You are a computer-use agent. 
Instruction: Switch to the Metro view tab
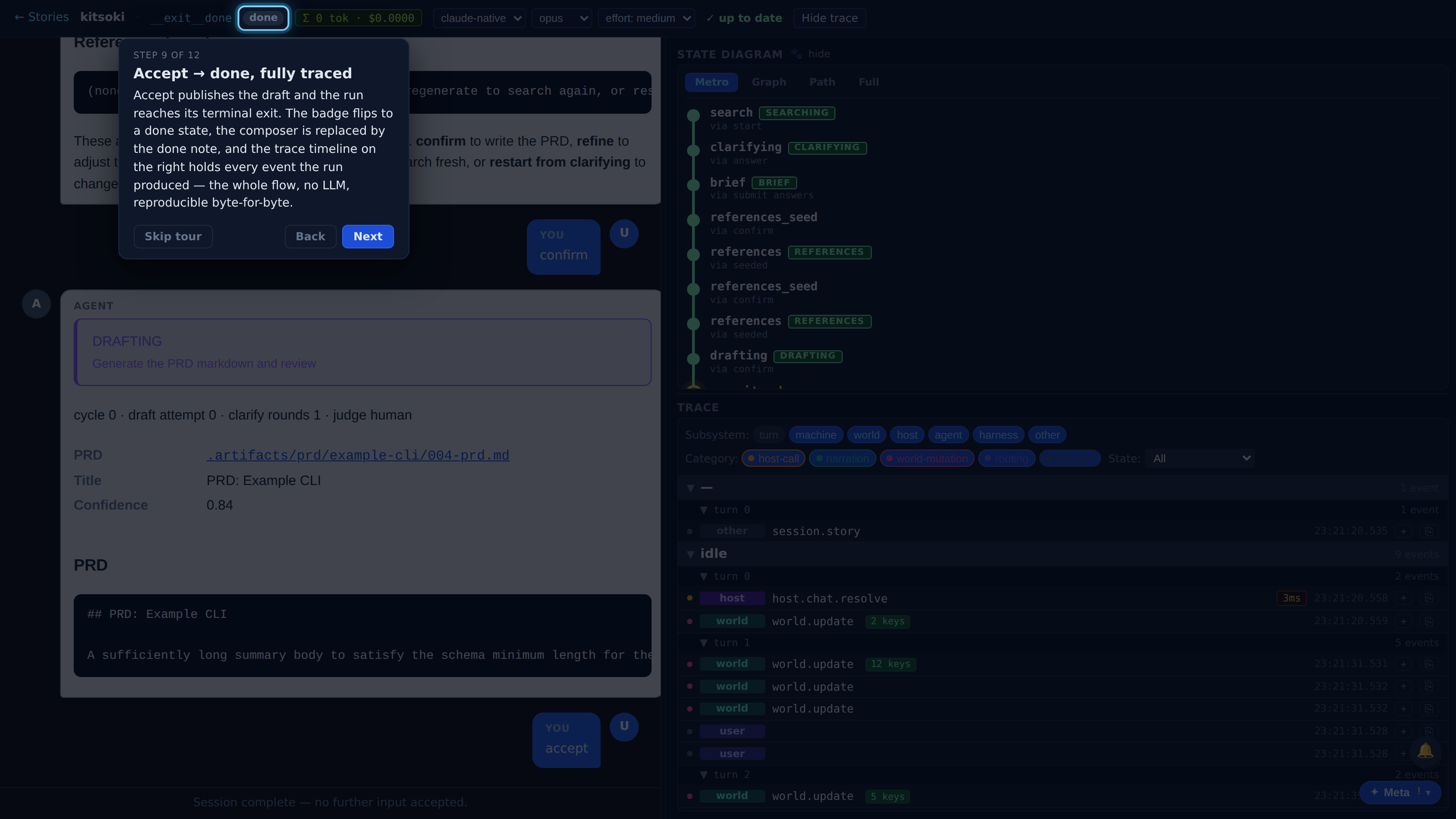coord(711,82)
